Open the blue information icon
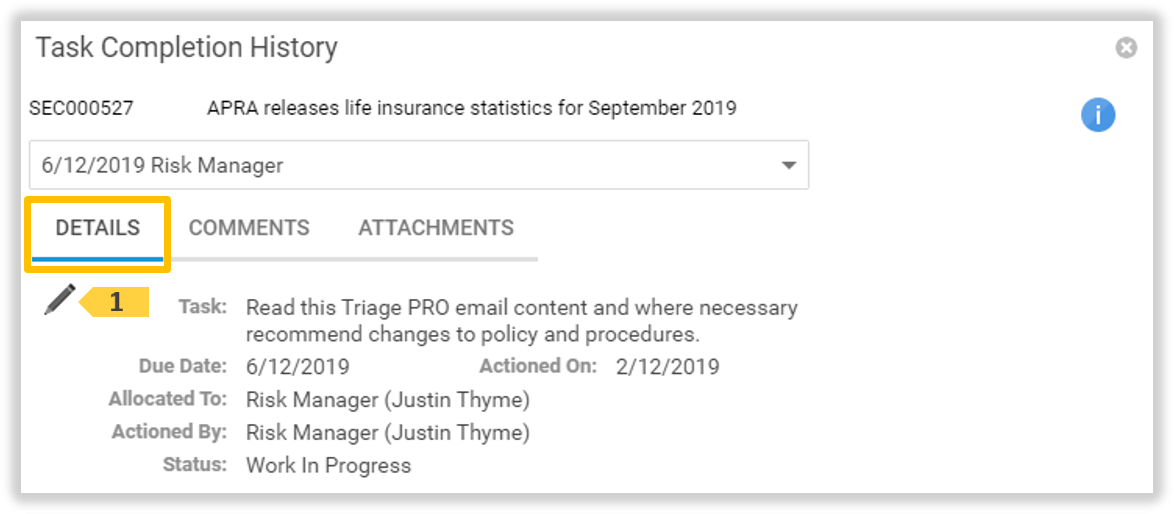The width and height of the screenshot is (1174, 514). (x=1098, y=115)
